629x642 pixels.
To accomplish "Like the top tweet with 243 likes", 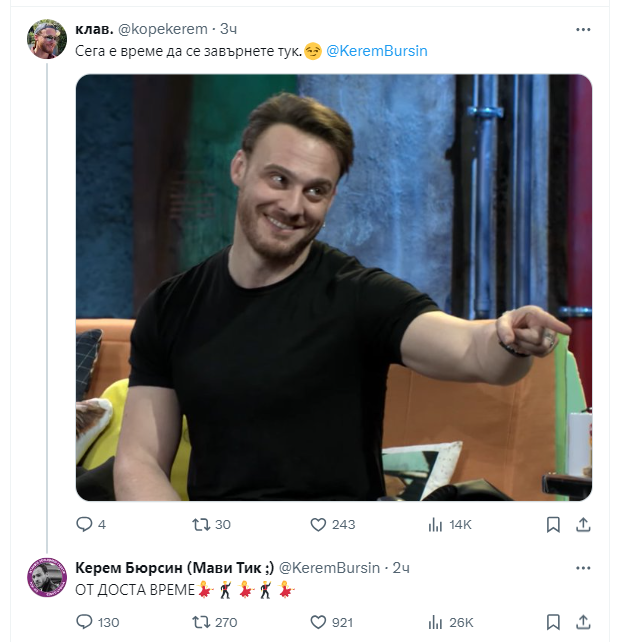I will coord(319,524).
